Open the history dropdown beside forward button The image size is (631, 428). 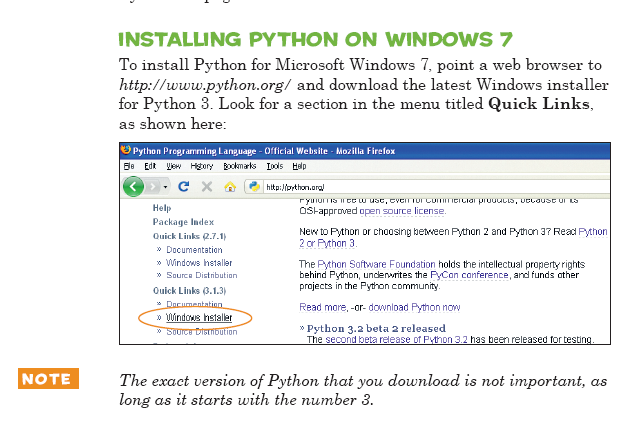pyautogui.click(x=165, y=187)
